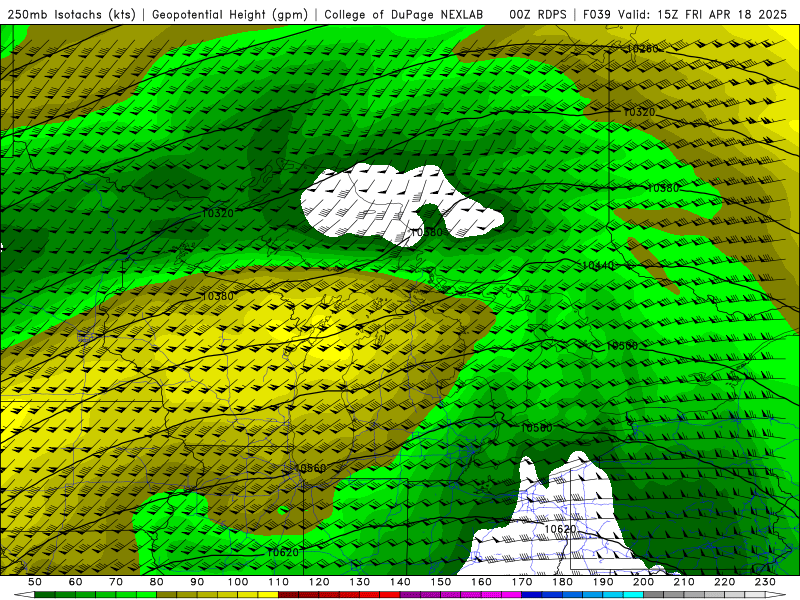Viewport: 800px width, 600px height.
Task: Click the 120 knot color scale label
Action: (319, 582)
